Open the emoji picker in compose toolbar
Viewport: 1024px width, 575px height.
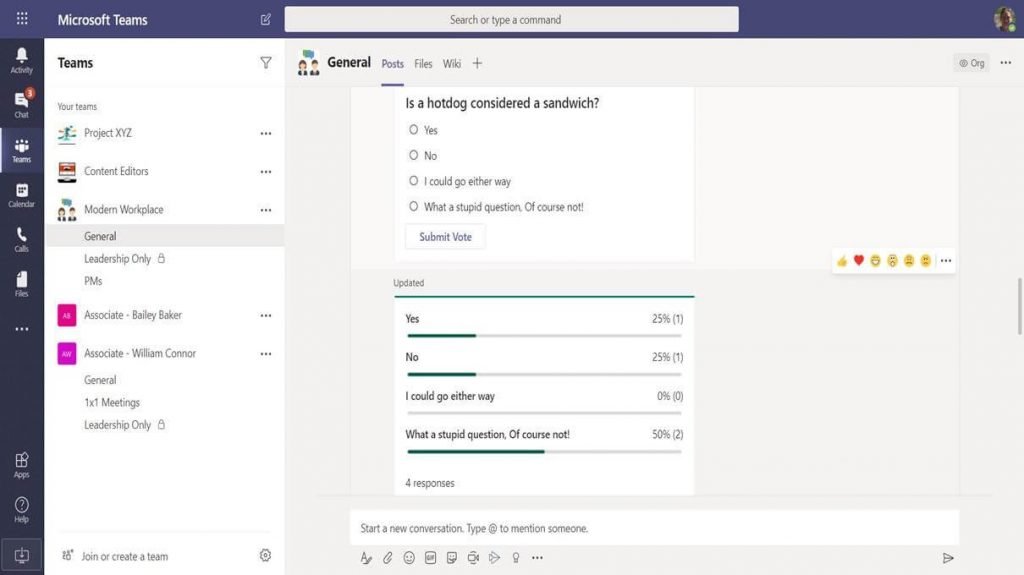click(409, 557)
